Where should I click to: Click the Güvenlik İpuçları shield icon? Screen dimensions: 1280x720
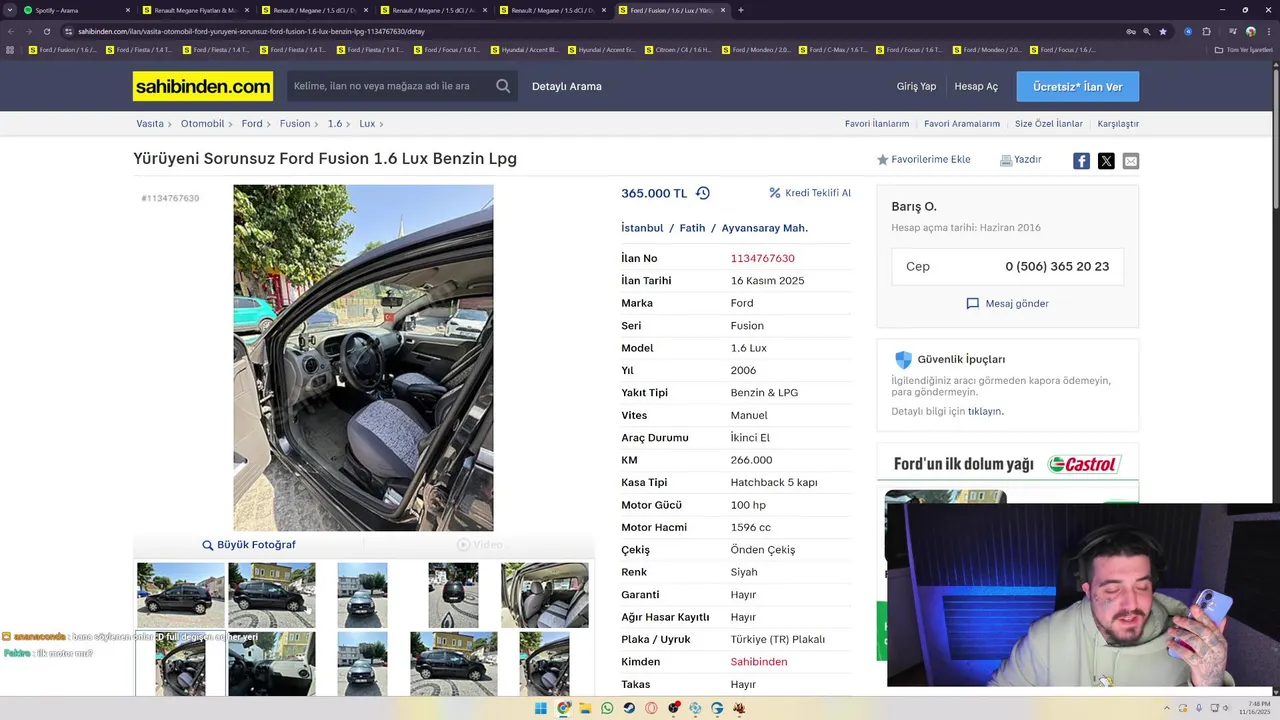tap(903, 359)
